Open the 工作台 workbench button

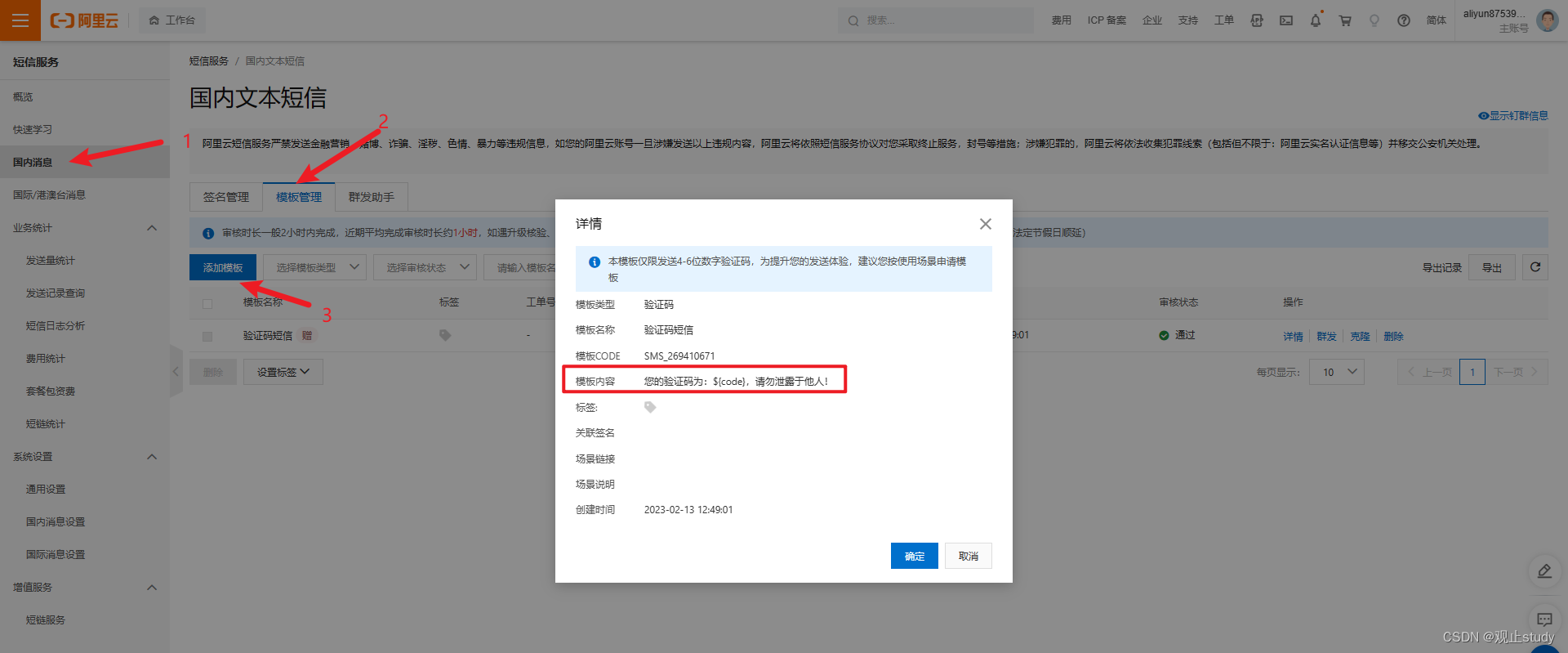172,20
